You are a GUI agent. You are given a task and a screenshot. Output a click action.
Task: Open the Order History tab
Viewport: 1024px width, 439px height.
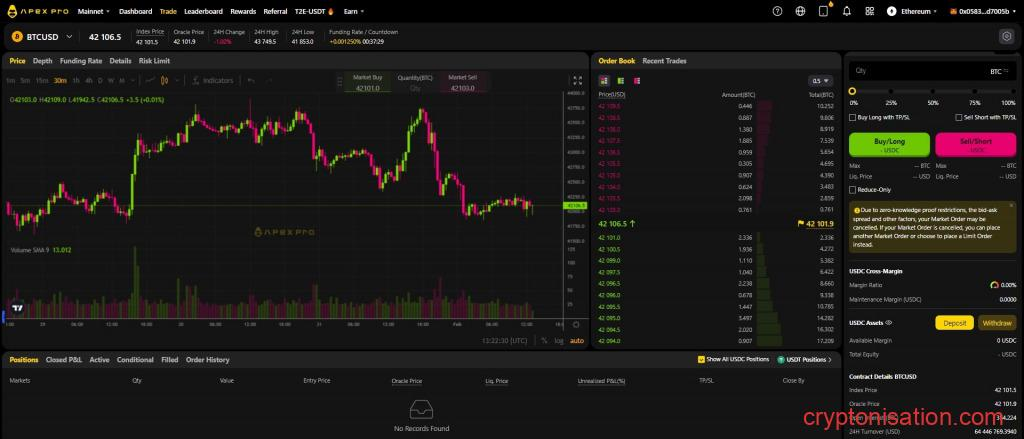207,359
